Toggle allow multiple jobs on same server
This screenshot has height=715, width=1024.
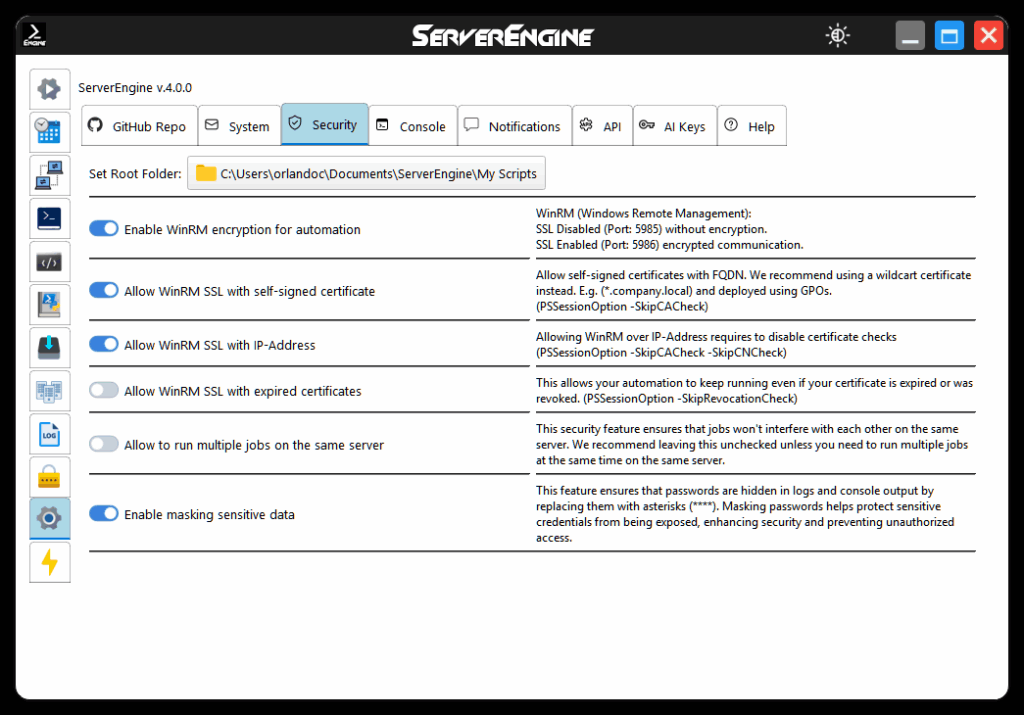click(104, 444)
